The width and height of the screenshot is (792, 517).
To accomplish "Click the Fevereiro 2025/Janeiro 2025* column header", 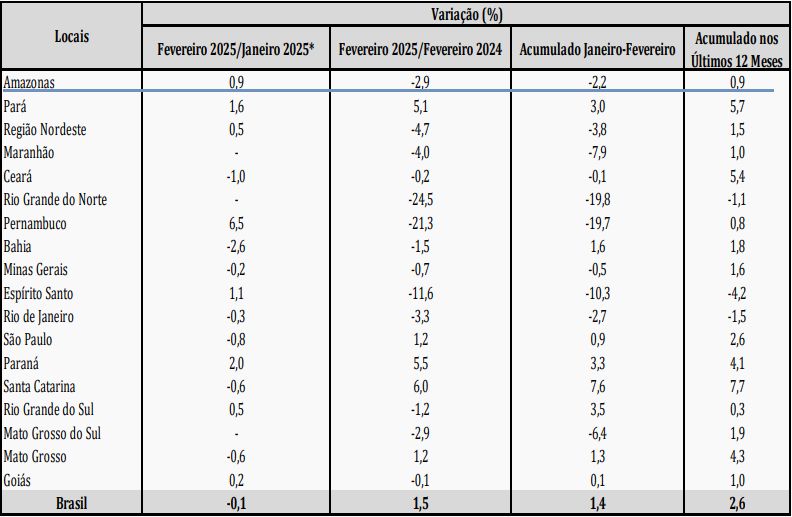I will (x=236, y=49).
